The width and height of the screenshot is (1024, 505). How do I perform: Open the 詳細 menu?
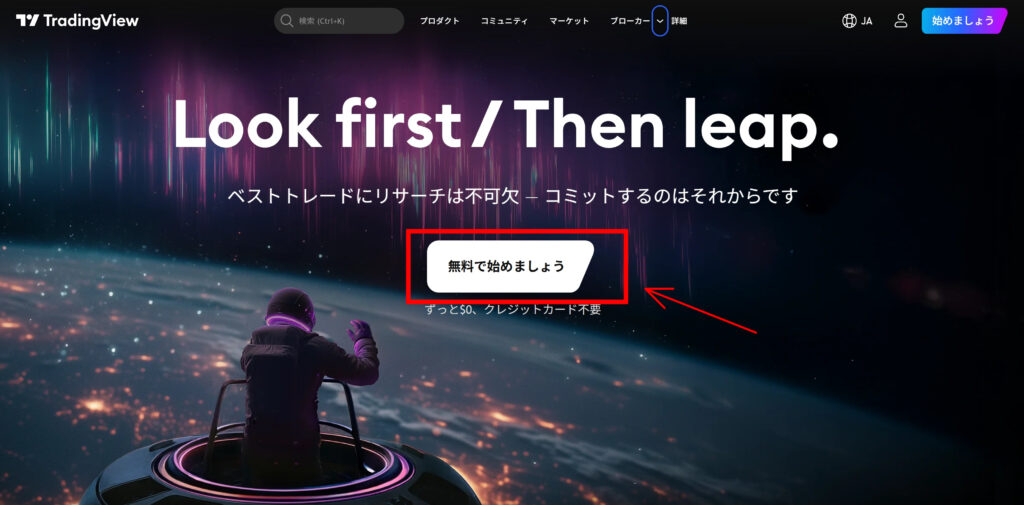click(x=679, y=21)
